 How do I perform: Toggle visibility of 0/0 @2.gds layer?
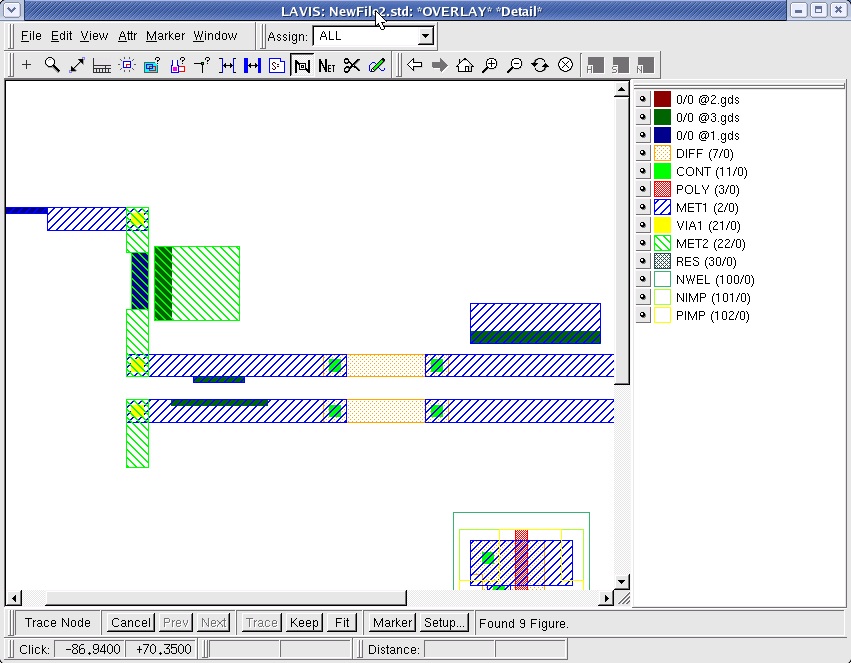tap(643, 99)
